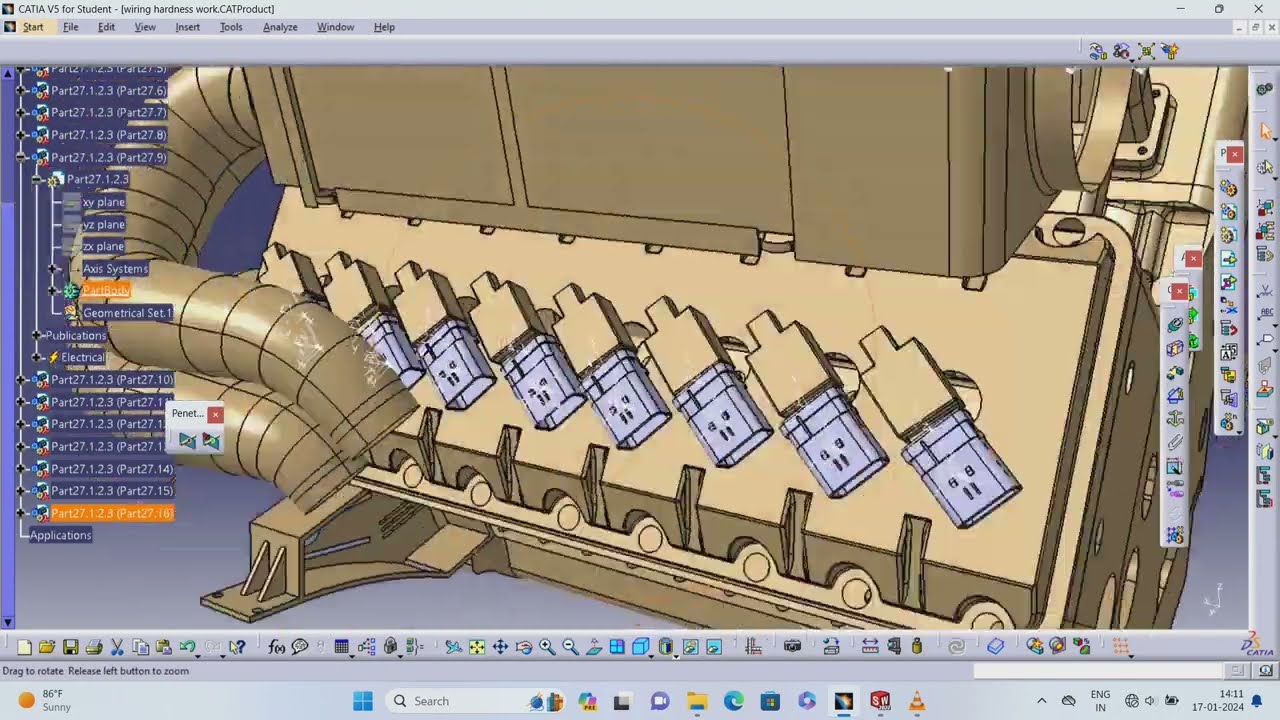Image resolution: width=1280 pixels, height=720 pixels.
Task: Click the New document icon
Action: pos(25,647)
